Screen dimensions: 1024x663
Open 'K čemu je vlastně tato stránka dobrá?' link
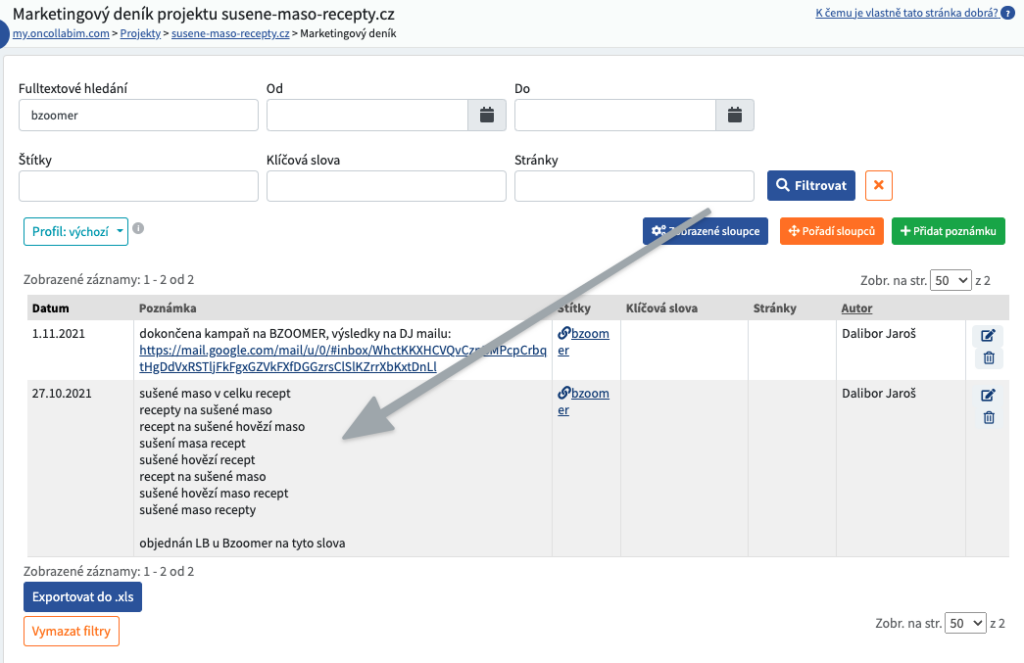coord(906,13)
